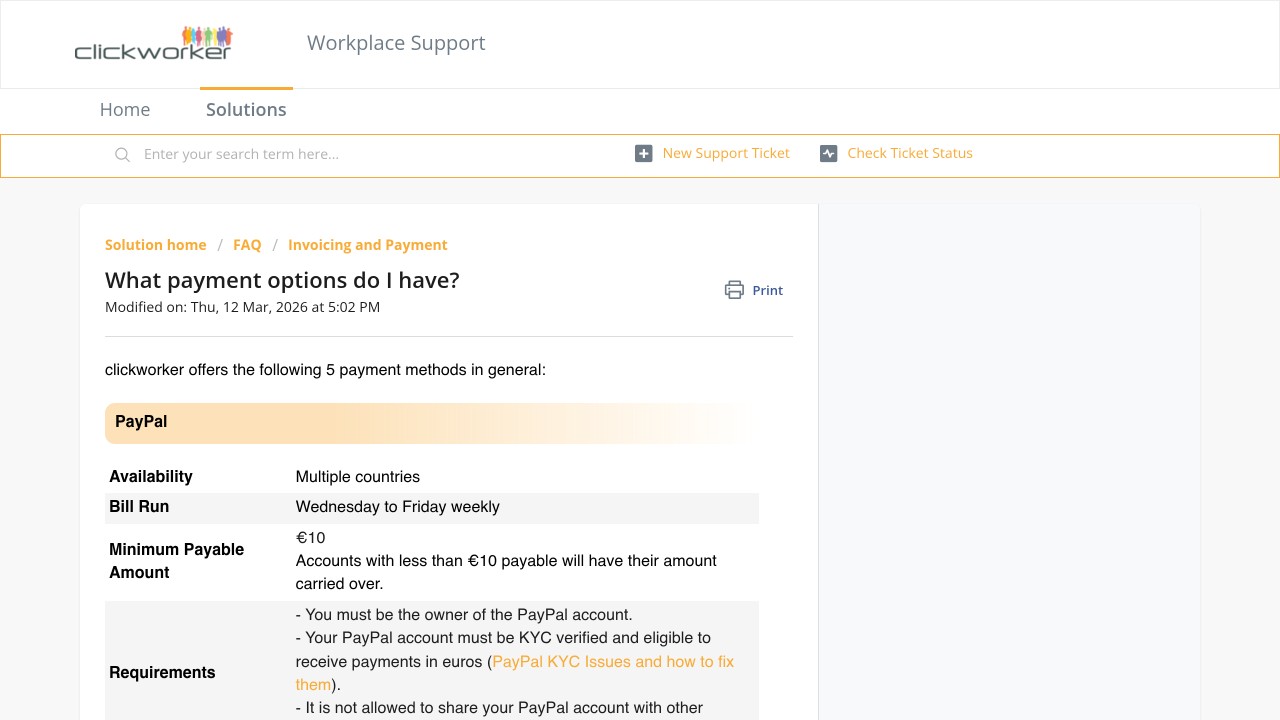Click the printer icon
Screen dimensions: 1280x720
pos(734,290)
